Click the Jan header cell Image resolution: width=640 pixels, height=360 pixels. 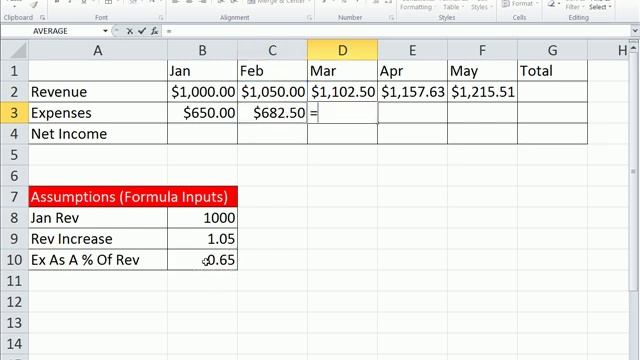click(x=202, y=71)
